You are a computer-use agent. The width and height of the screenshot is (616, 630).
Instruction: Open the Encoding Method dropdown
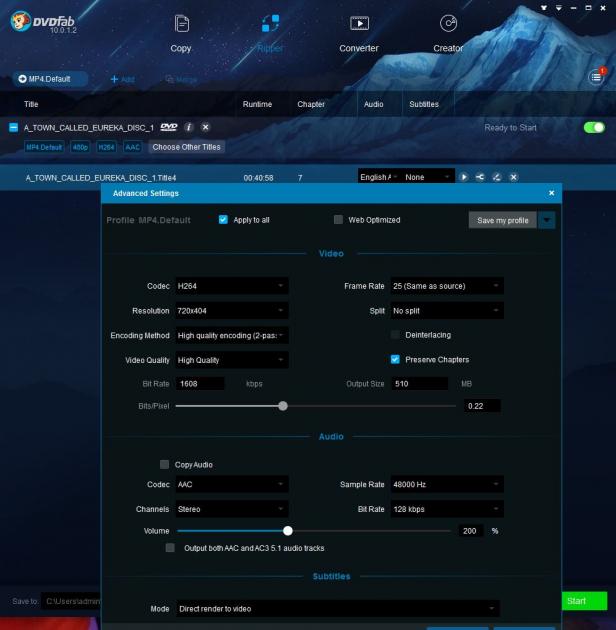pos(232,335)
